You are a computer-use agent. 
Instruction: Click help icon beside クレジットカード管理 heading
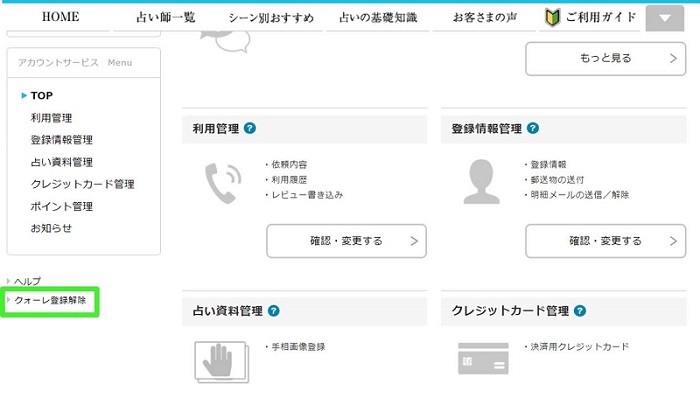pyautogui.click(x=580, y=311)
